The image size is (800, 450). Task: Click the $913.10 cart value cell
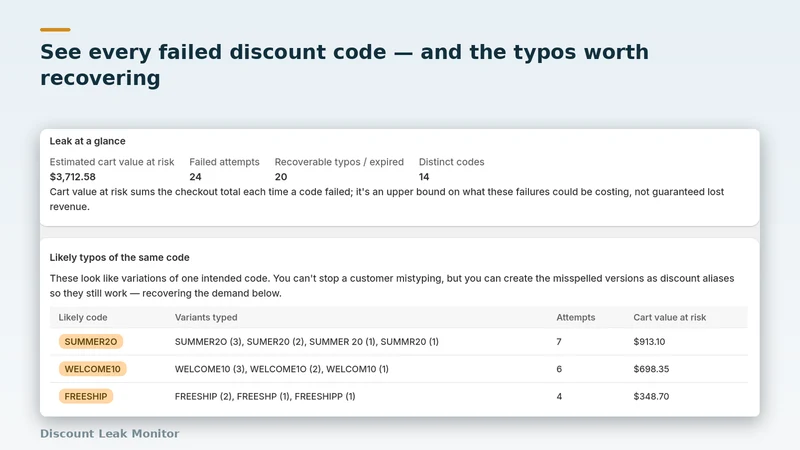coord(649,342)
